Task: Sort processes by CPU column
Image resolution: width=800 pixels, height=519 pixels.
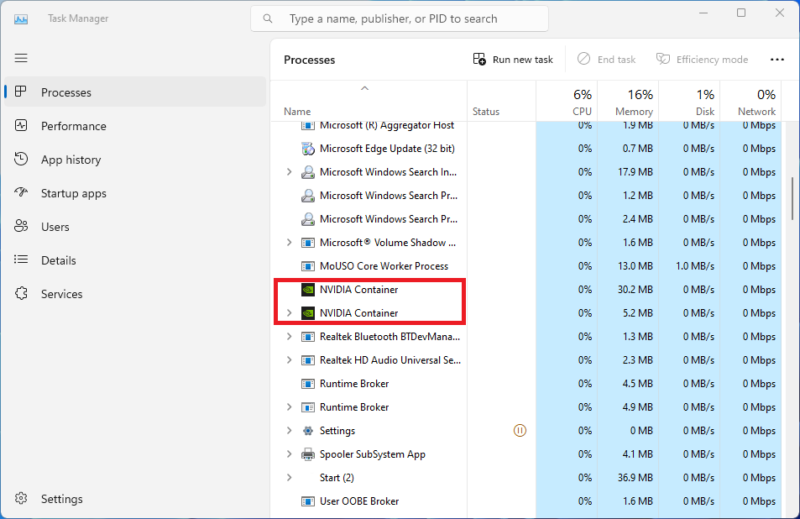Action: tap(566, 101)
